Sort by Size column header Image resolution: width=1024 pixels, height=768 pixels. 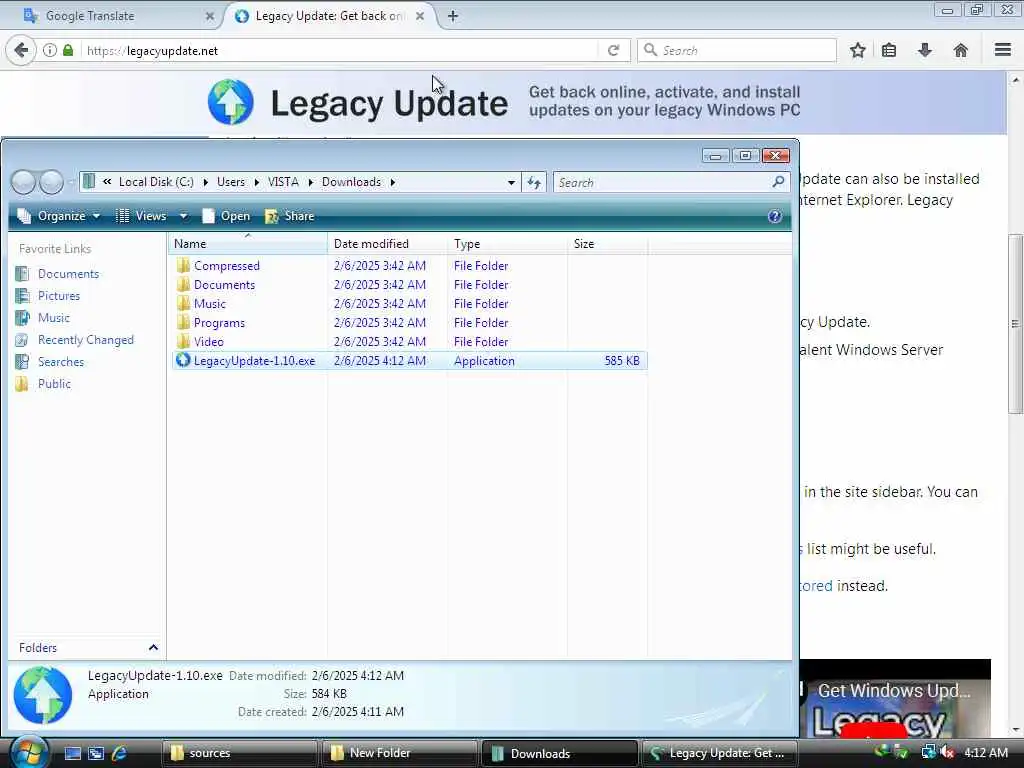click(607, 244)
